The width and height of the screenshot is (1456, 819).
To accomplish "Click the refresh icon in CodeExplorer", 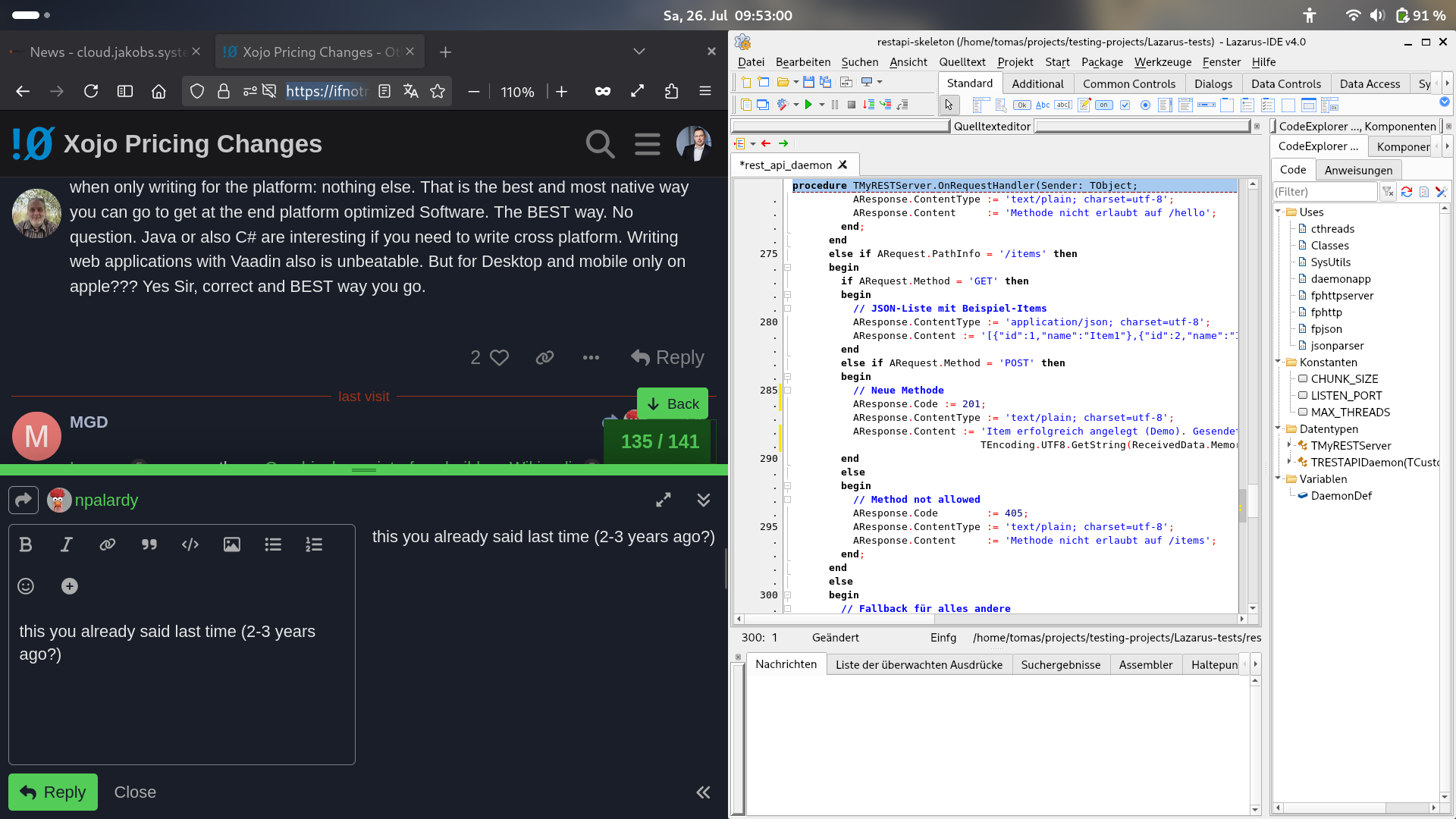I will (1407, 192).
